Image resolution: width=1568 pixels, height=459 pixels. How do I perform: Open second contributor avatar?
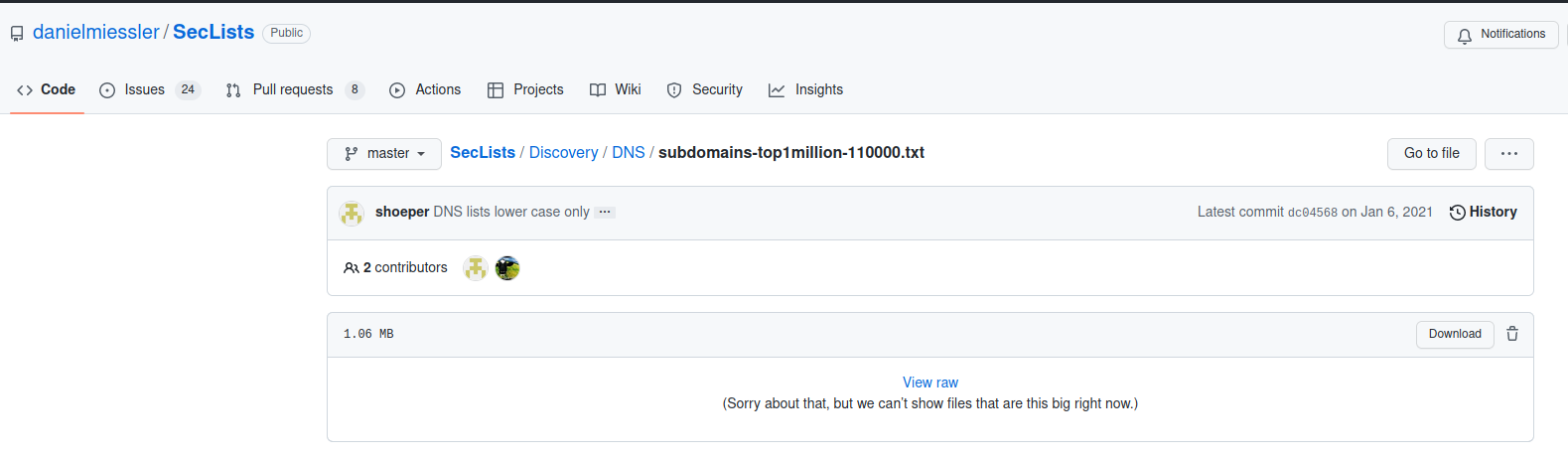507,268
